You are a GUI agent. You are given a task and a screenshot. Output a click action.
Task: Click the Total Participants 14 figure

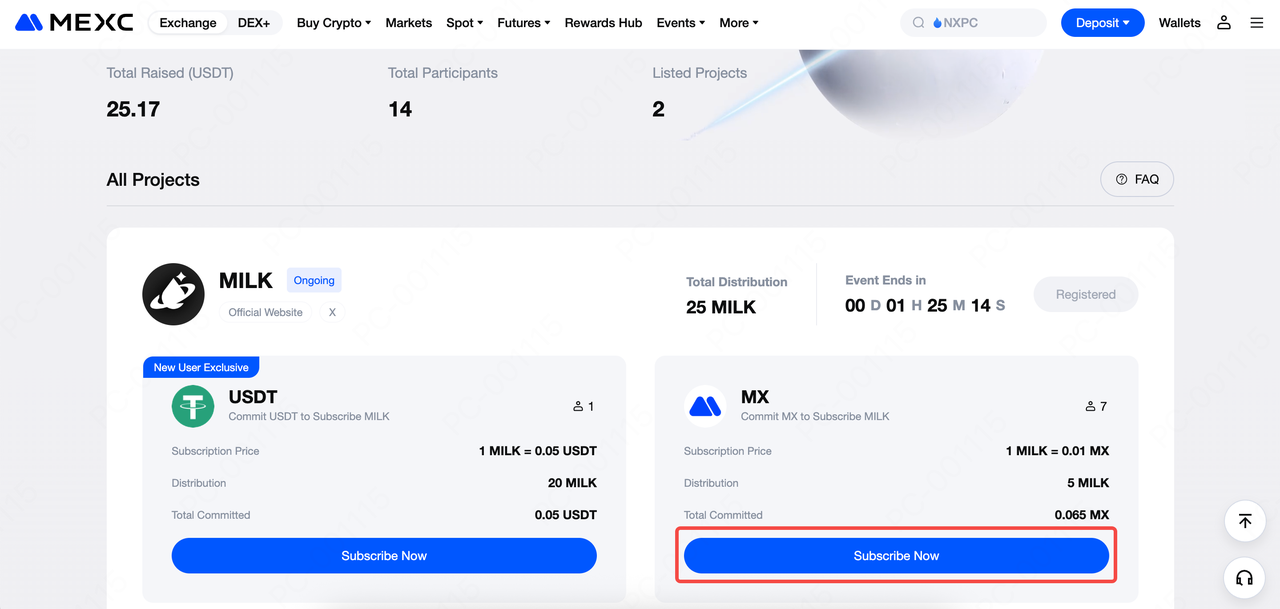coord(400,109)
